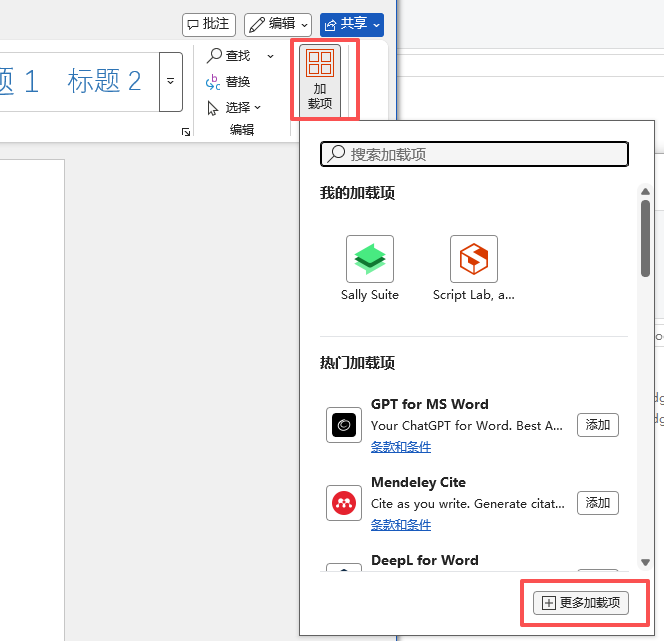Viewport: 664px width, 641px height.
Task: Click the GPT for MS Word title
Action: (429, 404)
